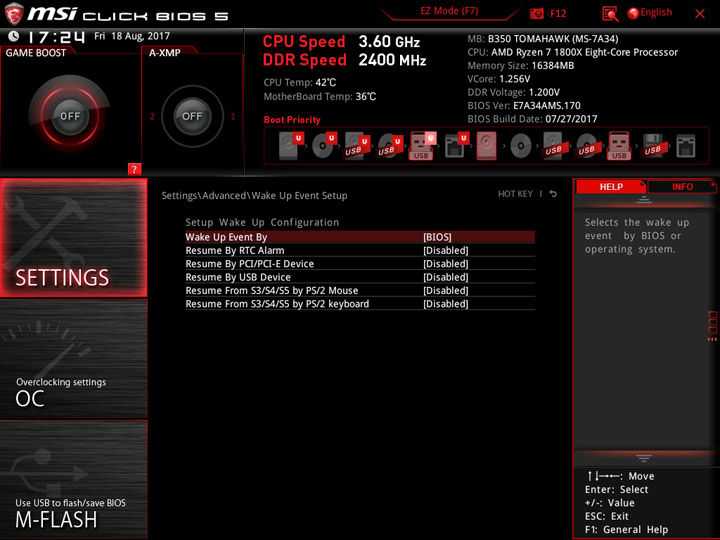The image size is (720, 540).
Task: Click the help panel top scroll handle
Action: (x=644, y=199)
